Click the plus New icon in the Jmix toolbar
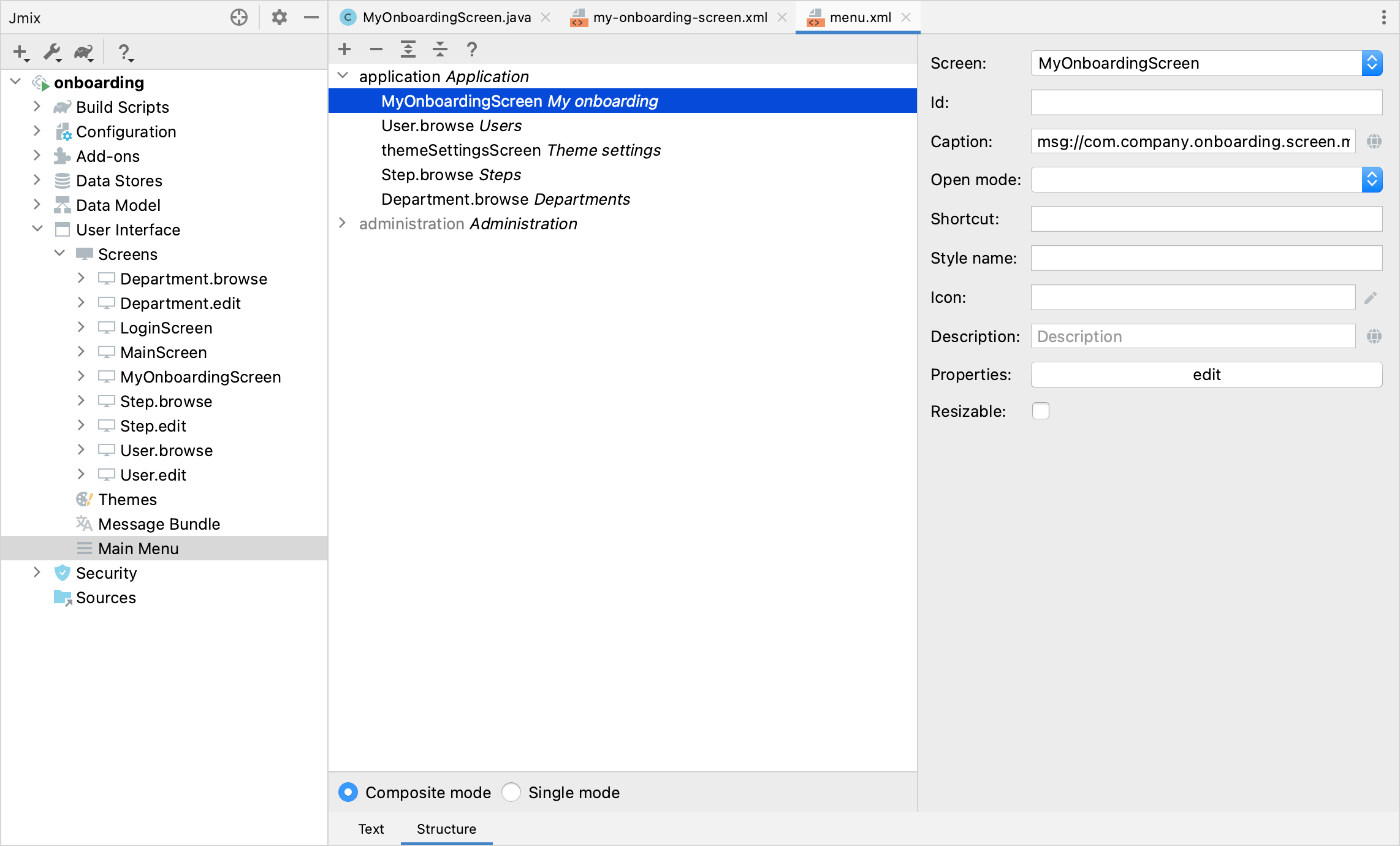Screen dimensions: 1400x846 pyautogui.click(x=21, y=53)
